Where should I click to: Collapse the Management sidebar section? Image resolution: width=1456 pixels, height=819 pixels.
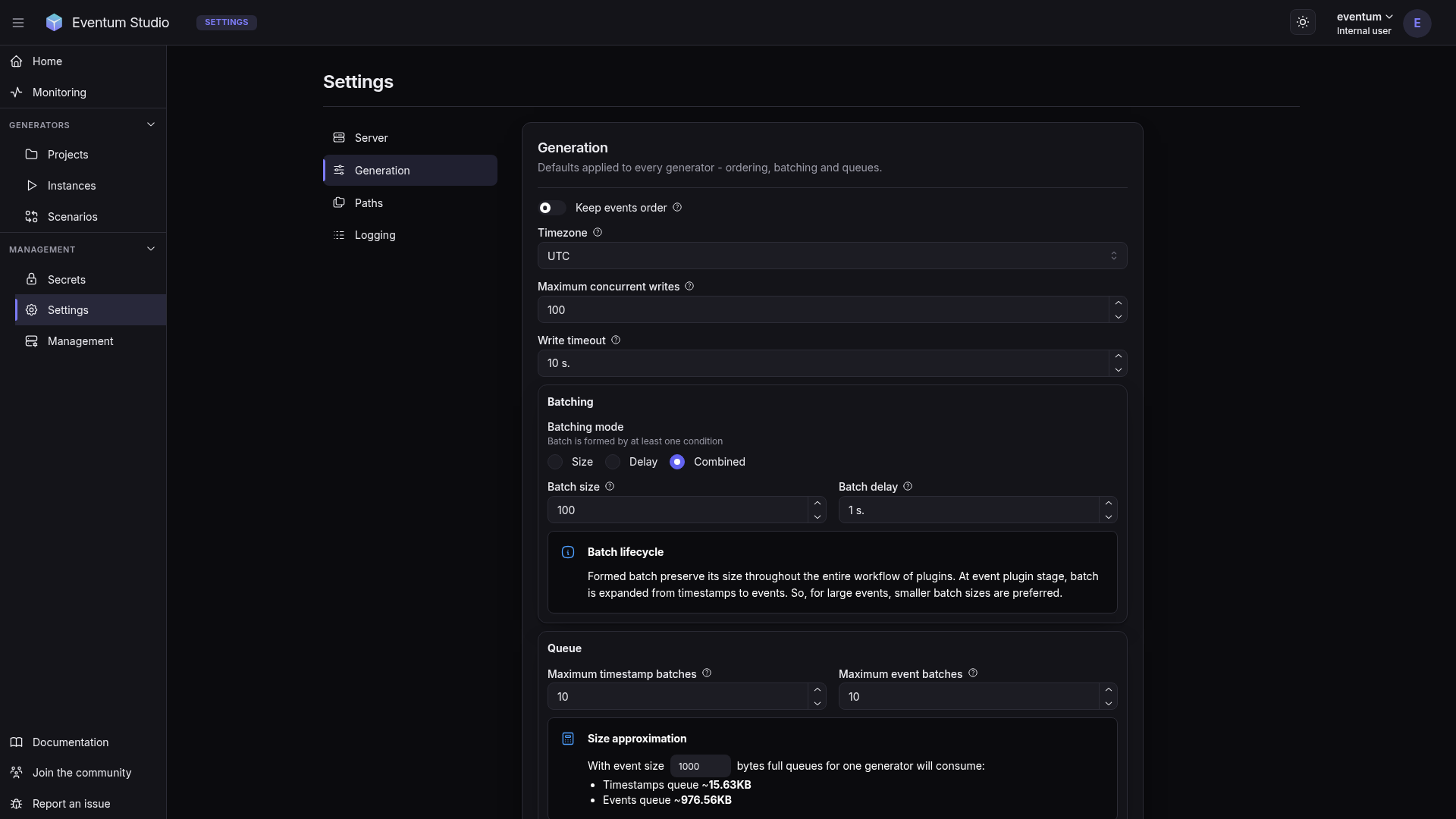tap(151, 249)
